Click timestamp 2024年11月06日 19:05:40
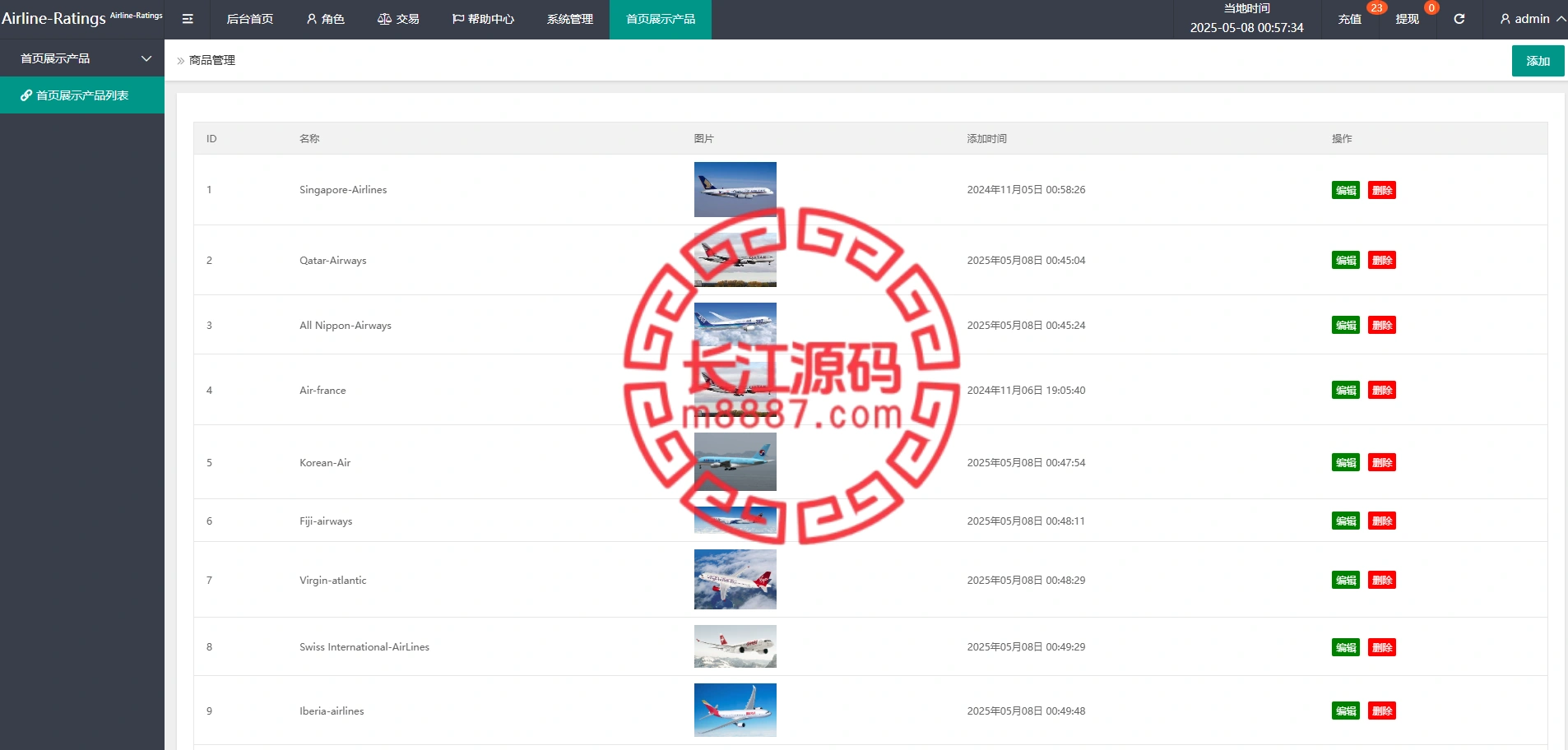Screen dimensions: 1568x750 (1026, 390)
